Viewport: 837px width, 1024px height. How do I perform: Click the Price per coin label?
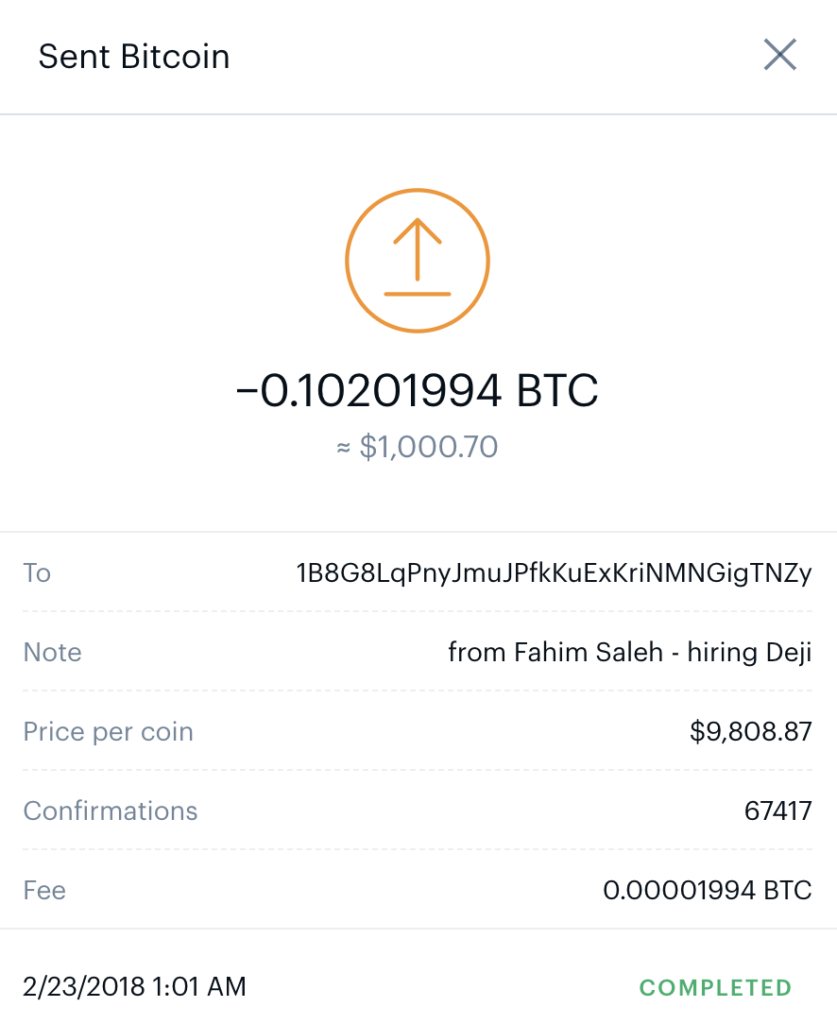108,731
